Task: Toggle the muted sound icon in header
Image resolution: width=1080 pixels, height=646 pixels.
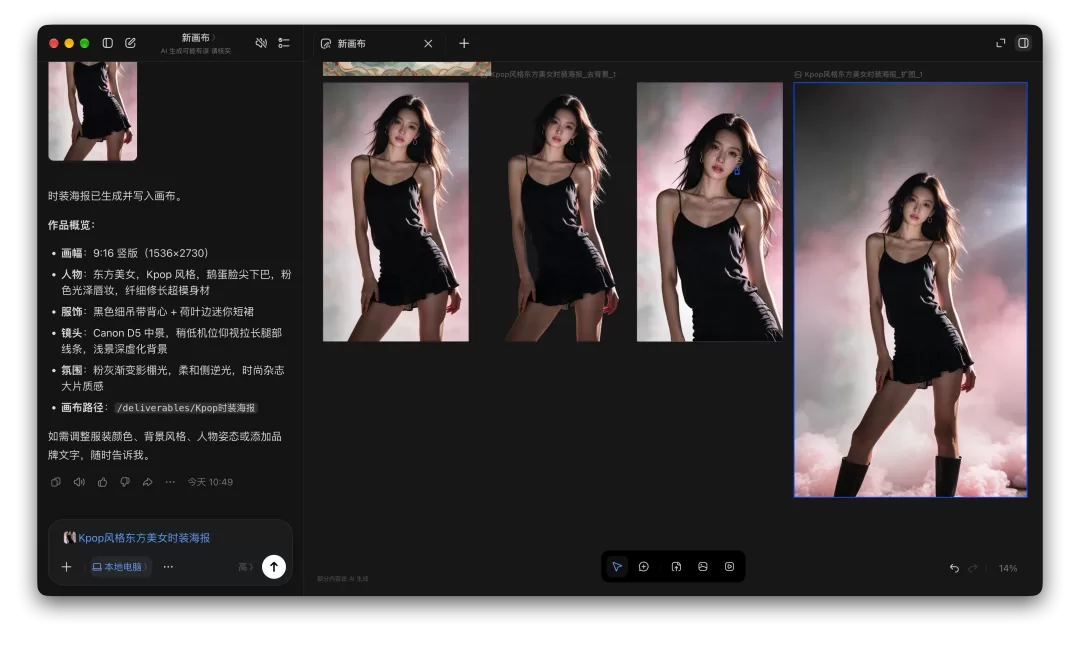Action: coord(261,43)
